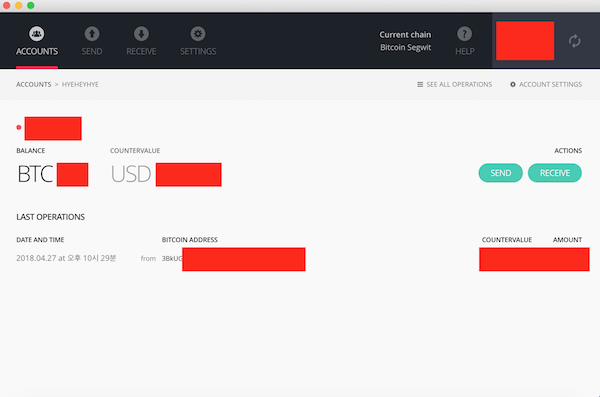Click the BITCOIN ADDRESS column header

(189, 240)
